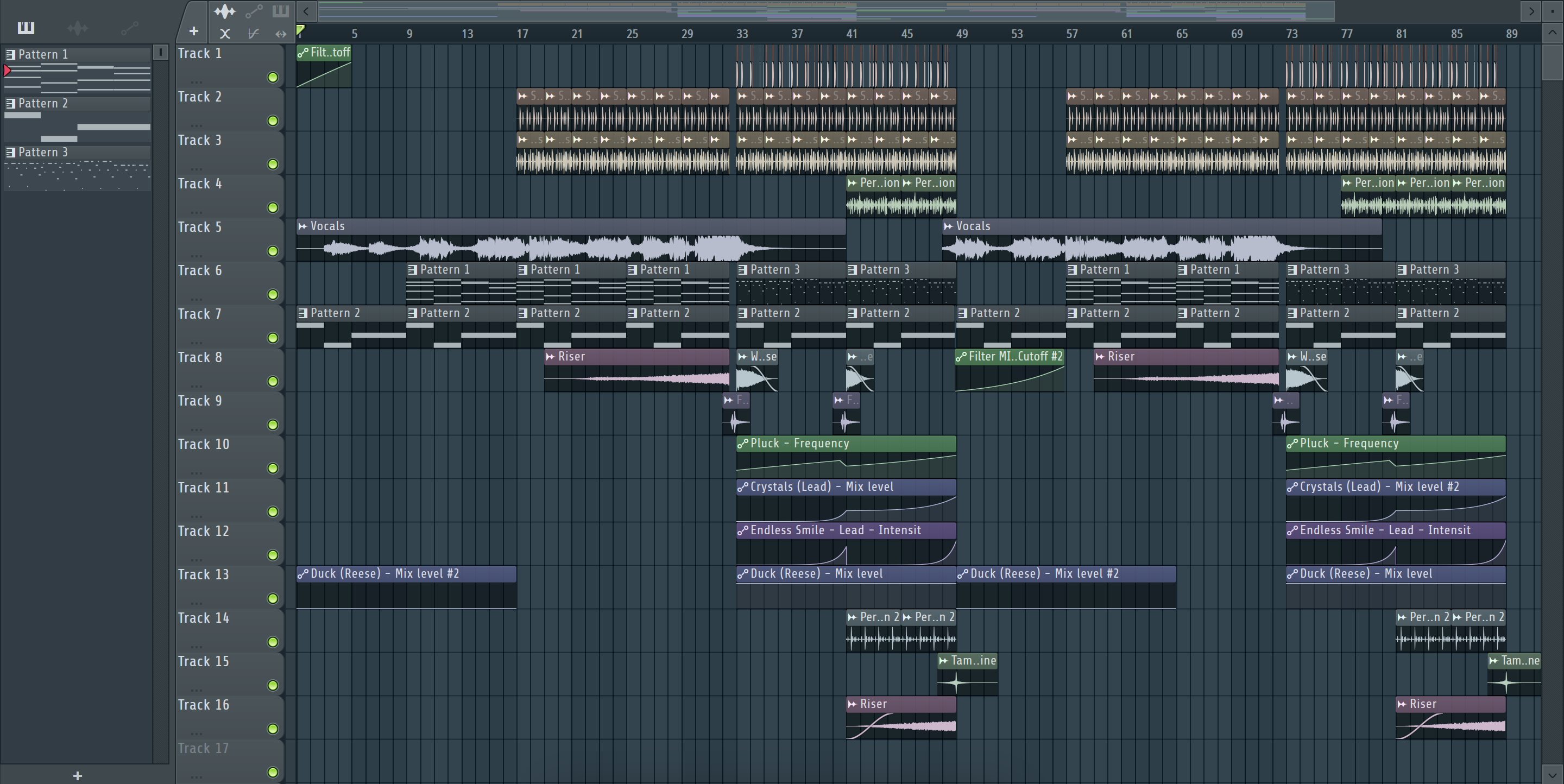This screenshot has width=1564, height=784.
Task: Select first Duck (Reese) - Mix level #2 clip
Action: tap(406, 587)
